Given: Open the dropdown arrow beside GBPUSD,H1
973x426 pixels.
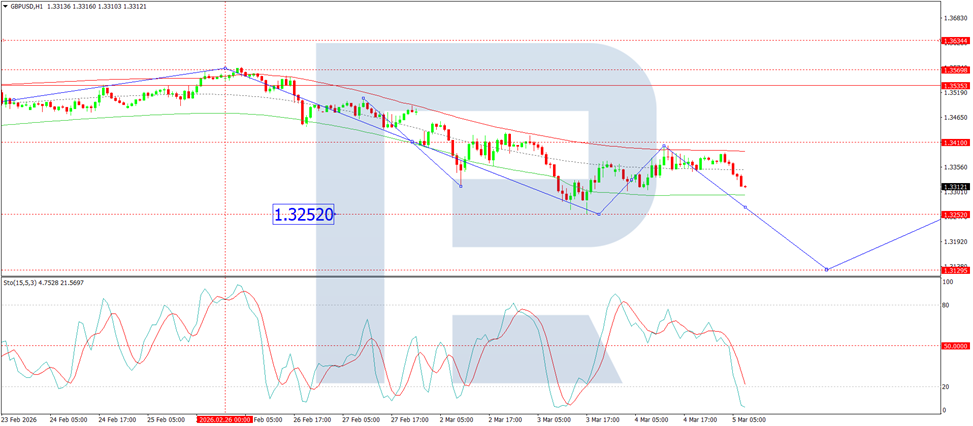Looking at the screenshot, I should click(6, 6).
